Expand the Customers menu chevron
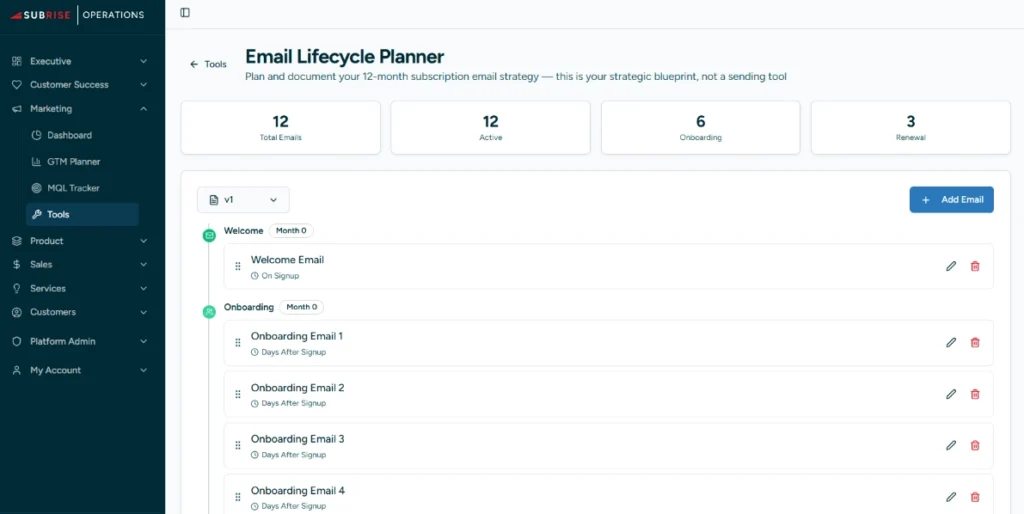1024x514 pixels. coord(144,312)
